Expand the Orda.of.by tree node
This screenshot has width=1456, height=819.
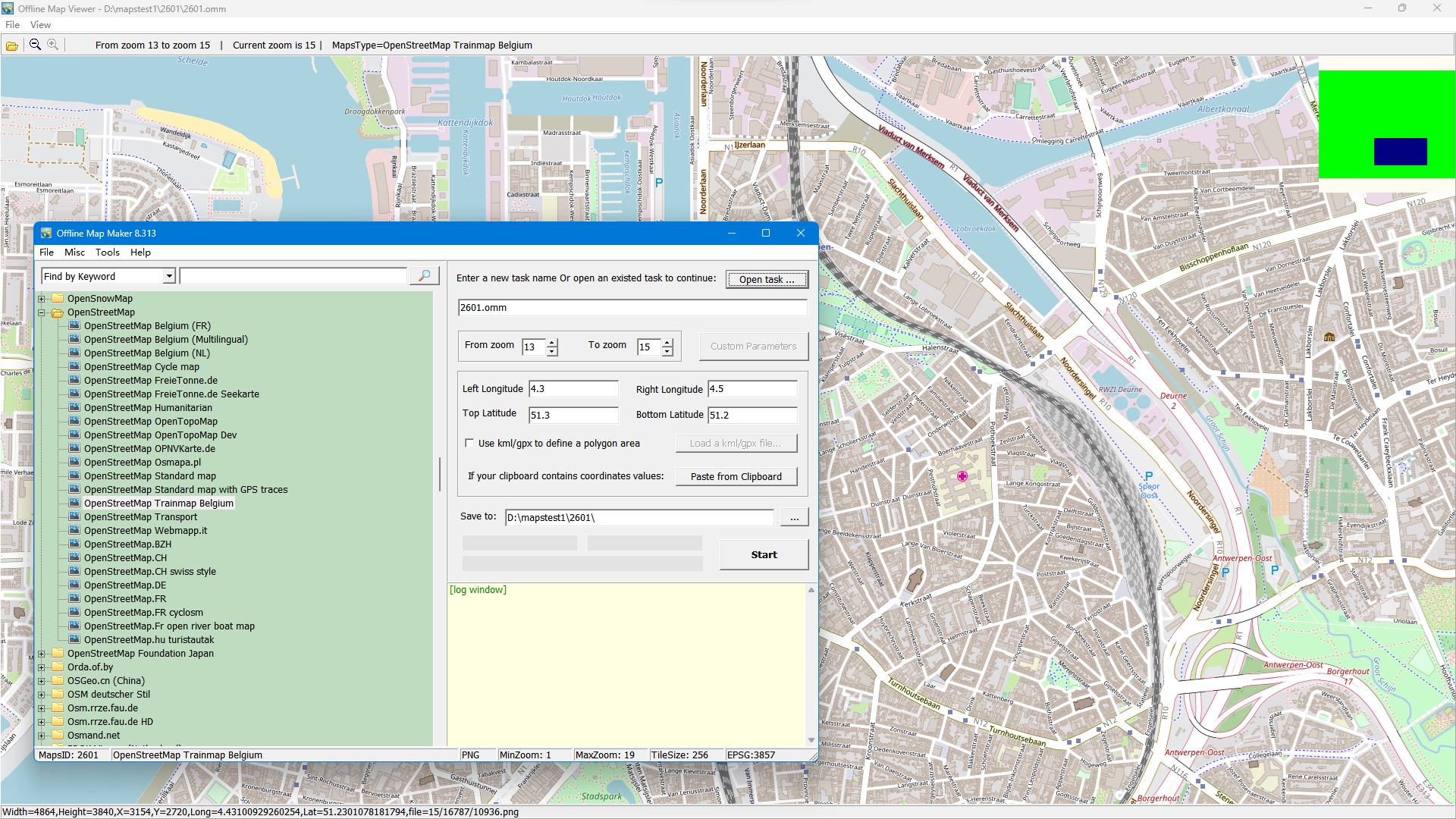tap(42, 667)
